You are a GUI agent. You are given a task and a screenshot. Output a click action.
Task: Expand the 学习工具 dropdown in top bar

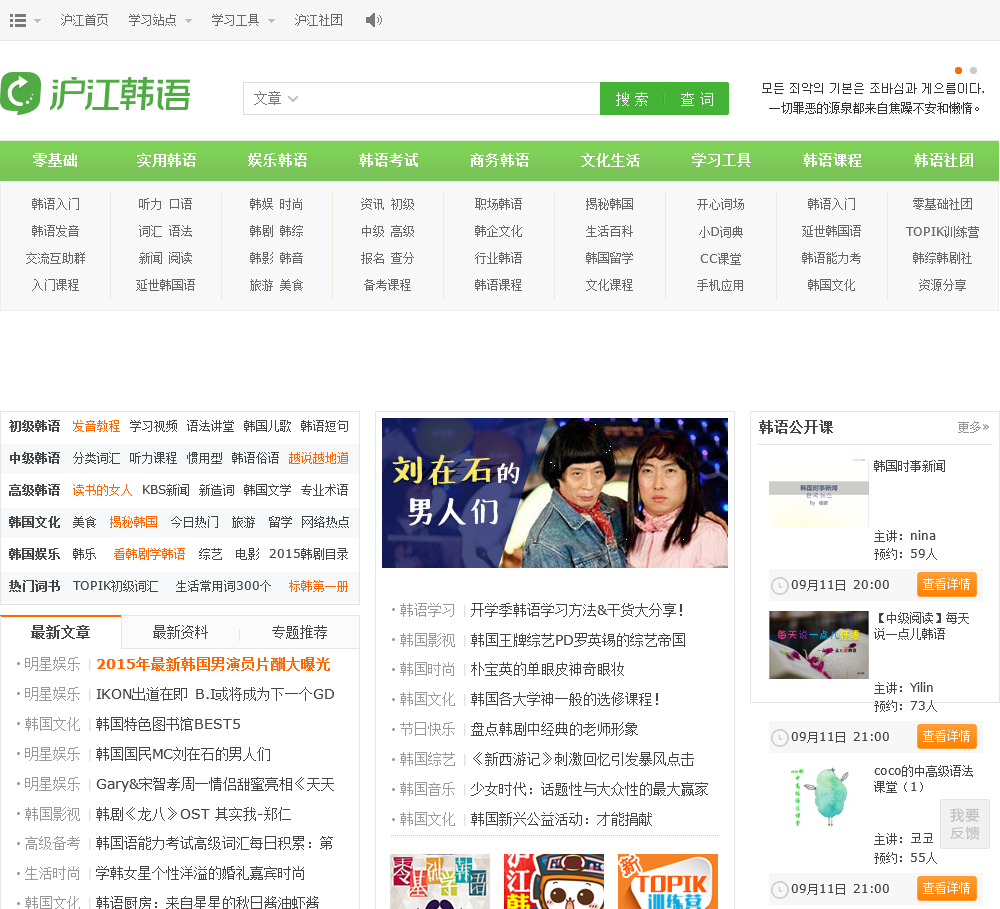(242, 20)
